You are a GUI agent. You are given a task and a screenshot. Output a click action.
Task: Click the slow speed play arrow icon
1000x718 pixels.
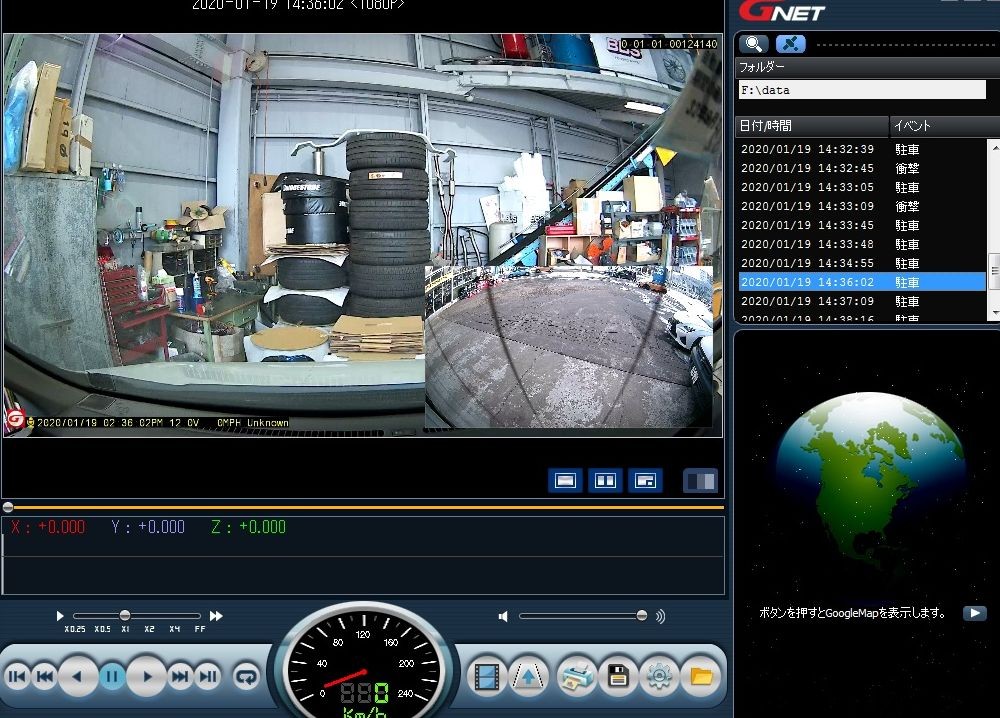click(60, 616)
